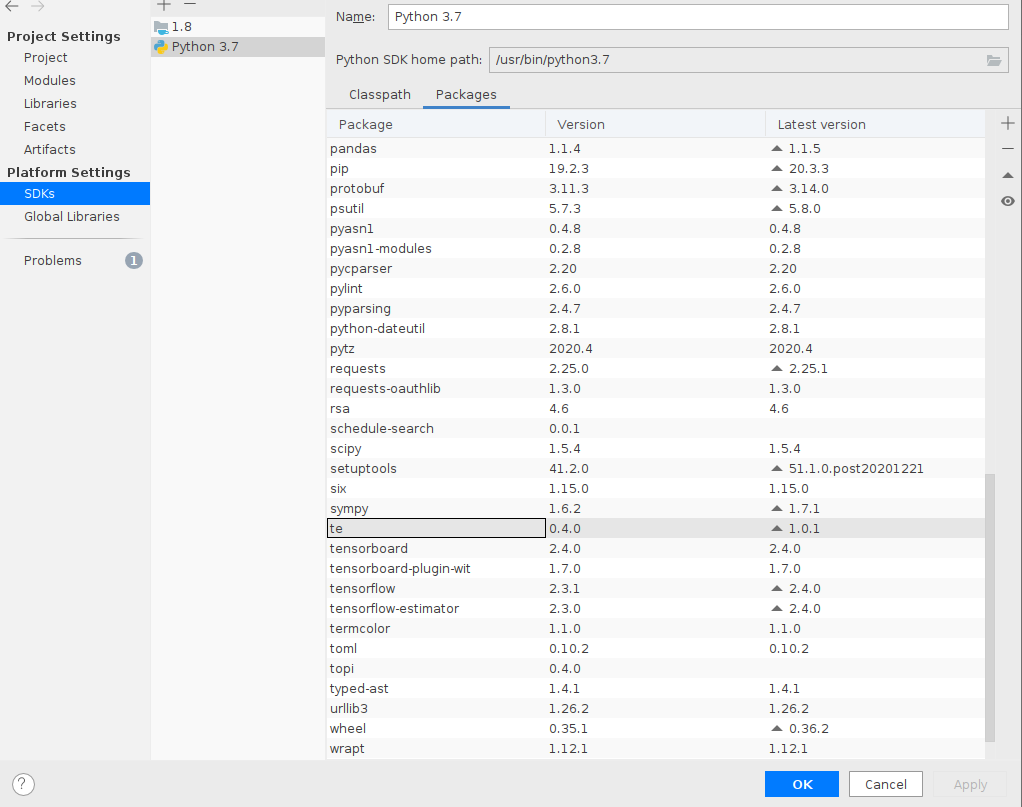The image size is (1022, 807).
Task: Click installed version 2.20 of pycparser
Action: tap(562, 269)
